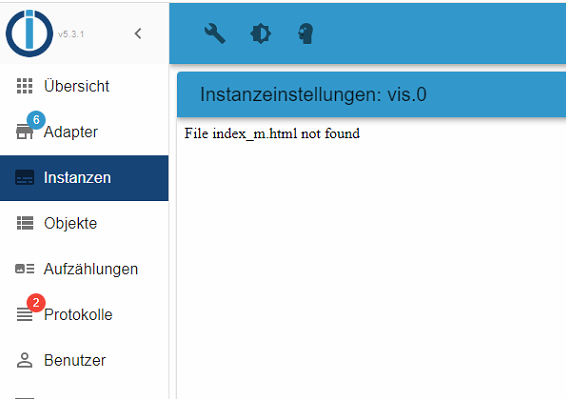The image size is (566, 399).
Task: Click the Aufzählungen icon
Action: 25,269
